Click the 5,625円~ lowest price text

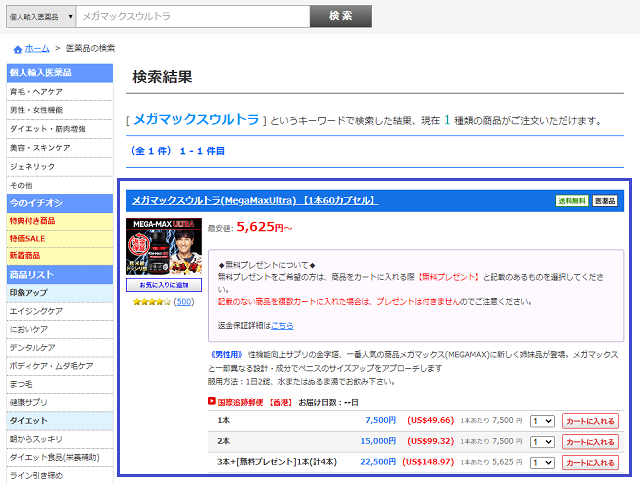(264, 227)
